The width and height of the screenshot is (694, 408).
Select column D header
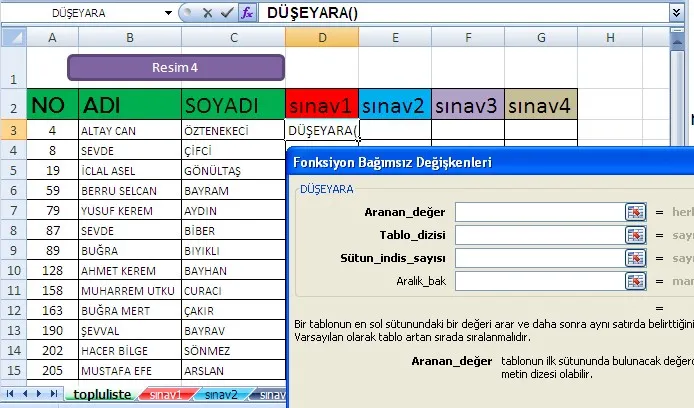(x=322, y=37)
